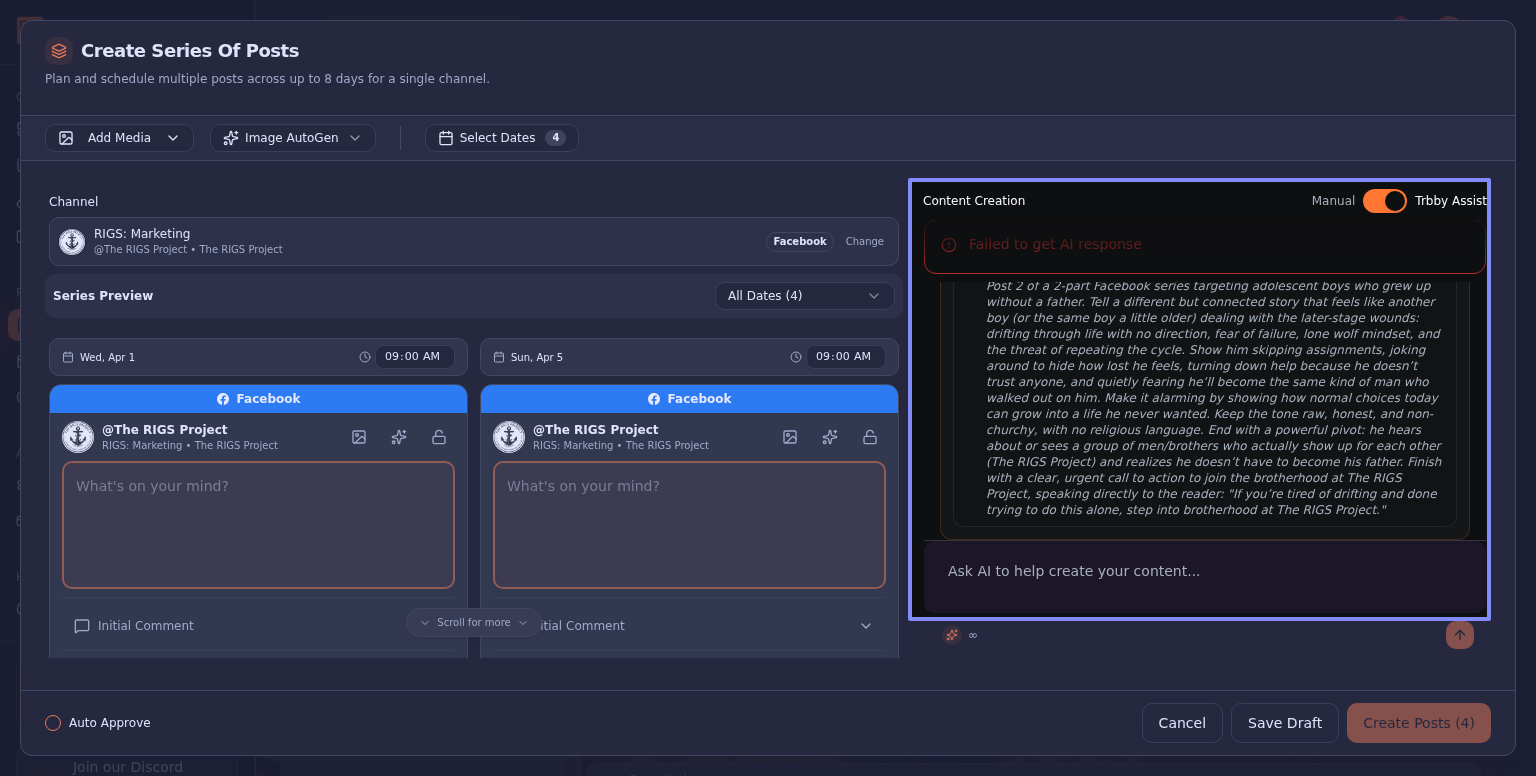Click image icon in Wed, Apr 1 post
The image size is (1536, 776).
(x=359, y=437)
